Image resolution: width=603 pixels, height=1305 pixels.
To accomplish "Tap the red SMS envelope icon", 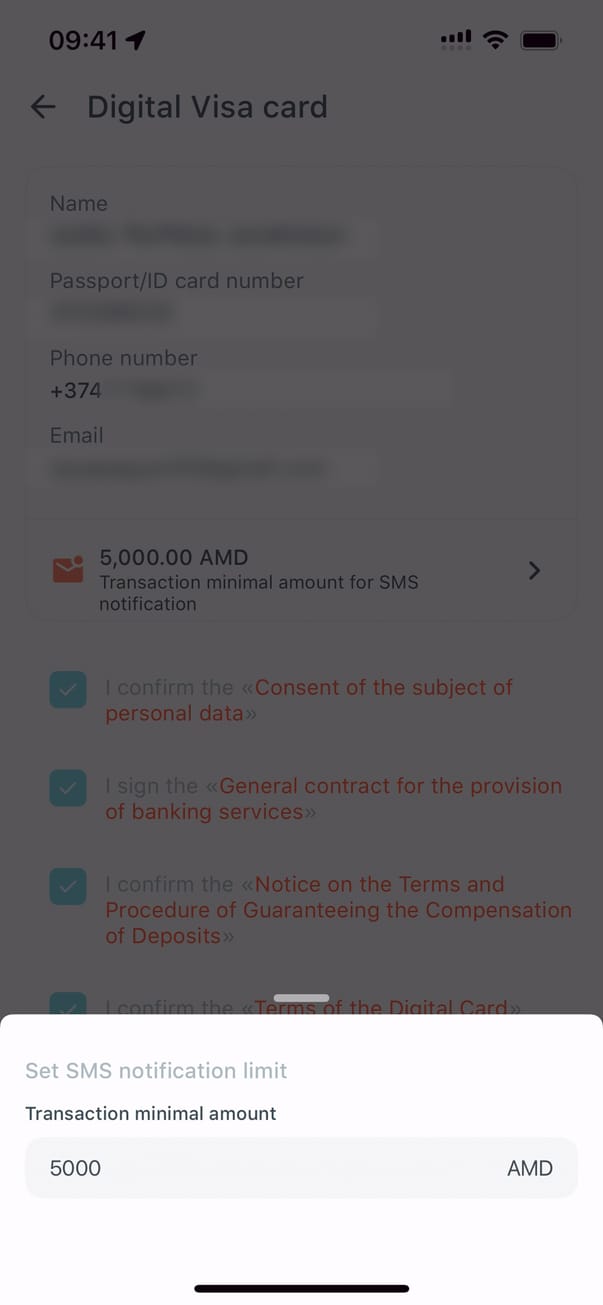I will tap(68, 570).
